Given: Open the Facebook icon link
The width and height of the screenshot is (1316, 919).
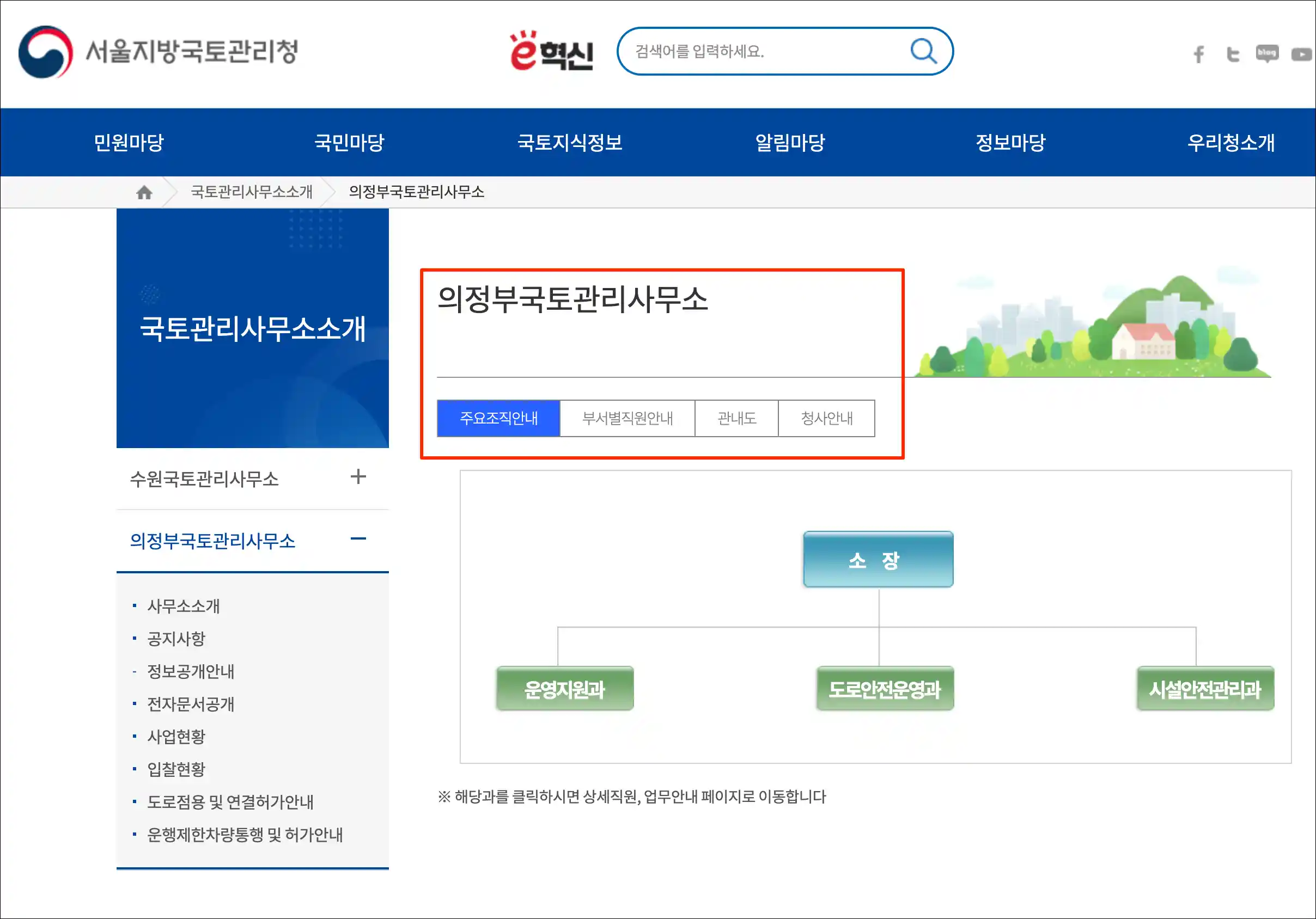Looking at the screenshot, I should point(1198,54).
